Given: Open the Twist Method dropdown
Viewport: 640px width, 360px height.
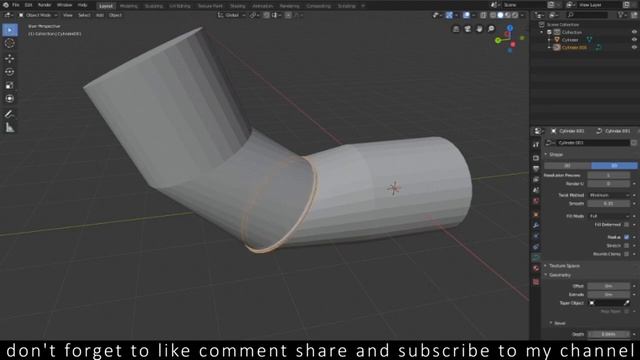Looking at the screenshot, I should pyautogui.click(x=609, y=196).
